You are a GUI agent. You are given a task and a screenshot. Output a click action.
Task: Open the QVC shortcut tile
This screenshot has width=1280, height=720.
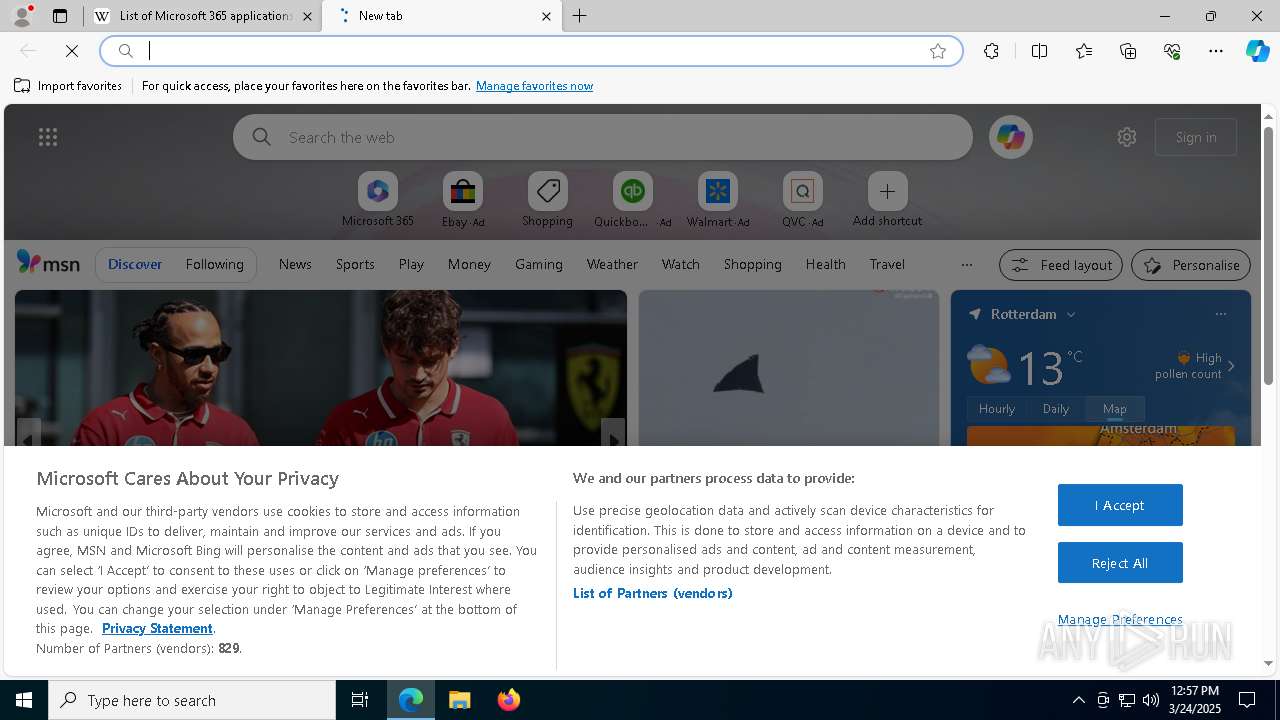coord(803,200)
